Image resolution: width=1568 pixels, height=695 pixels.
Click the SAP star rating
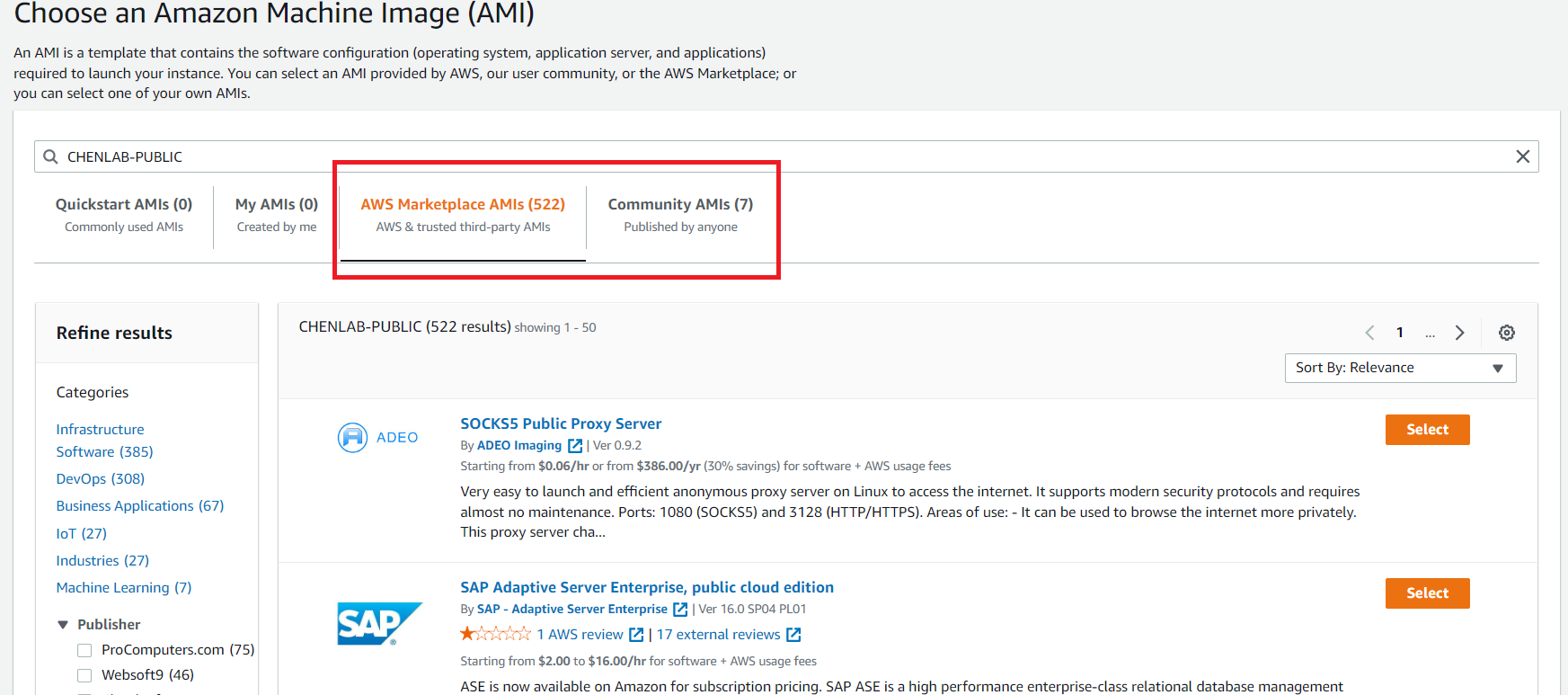point(495,634)
